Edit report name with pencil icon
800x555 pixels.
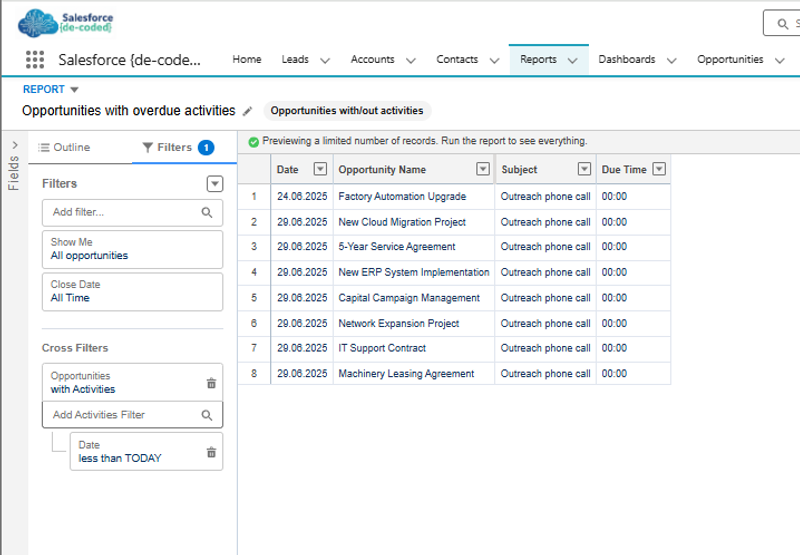[247, 111]
